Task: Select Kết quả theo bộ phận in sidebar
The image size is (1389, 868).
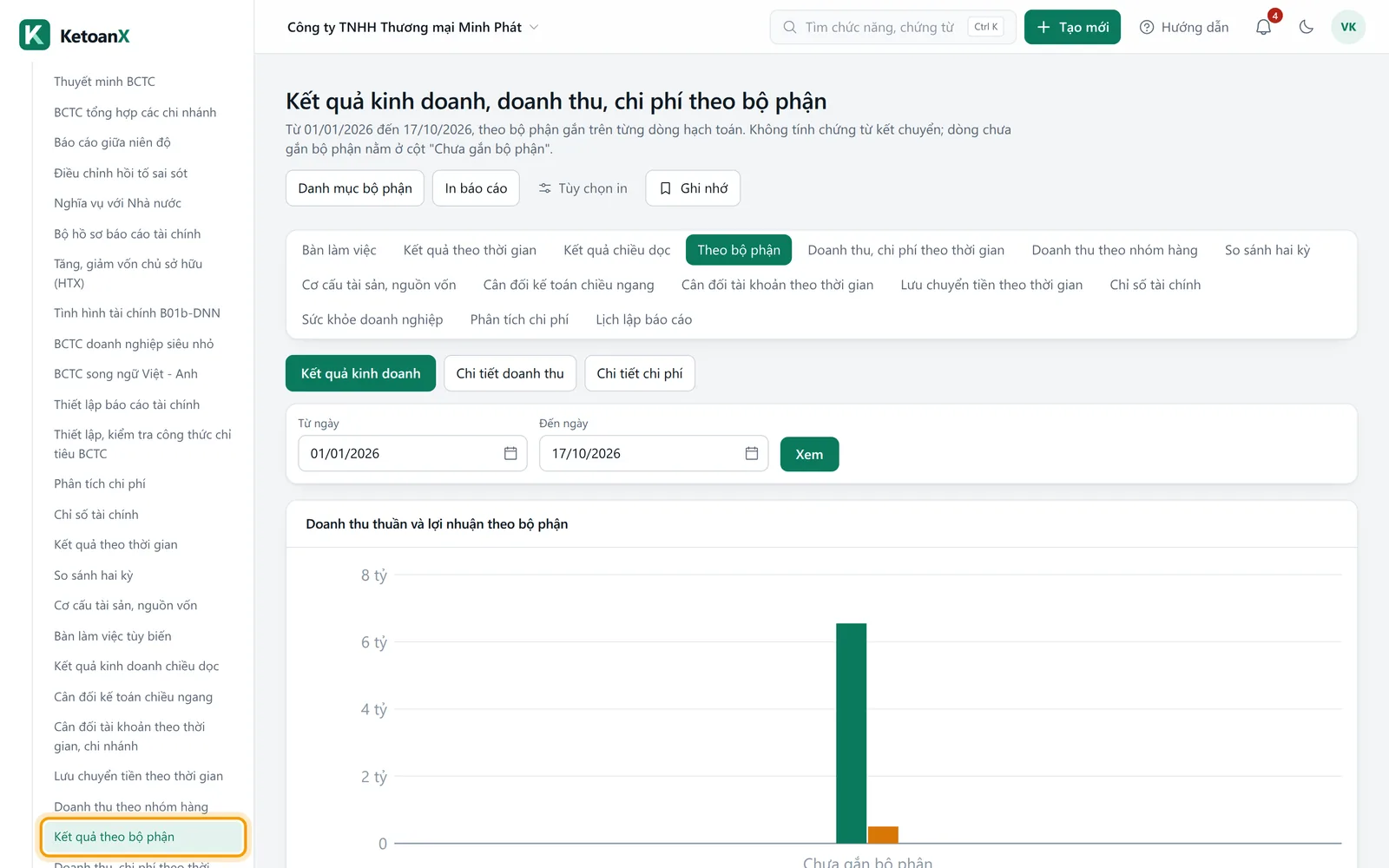Action: 143,837
